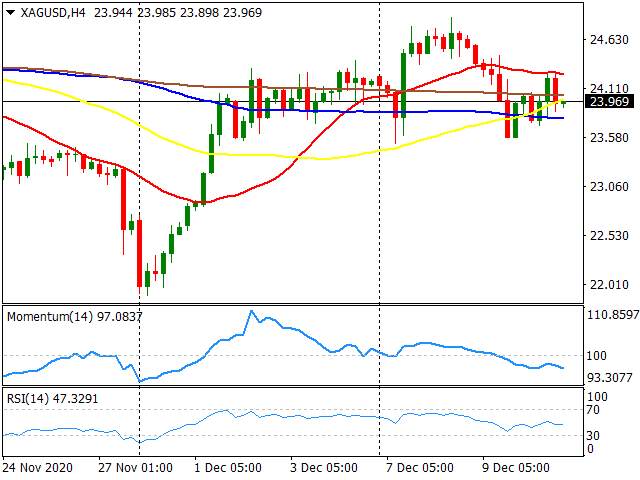Viewport: 640px width, 480px height.
Task: Select the OHLC values 23.944 23.985 23.898 23.969
Action: [x=178, y=13]
